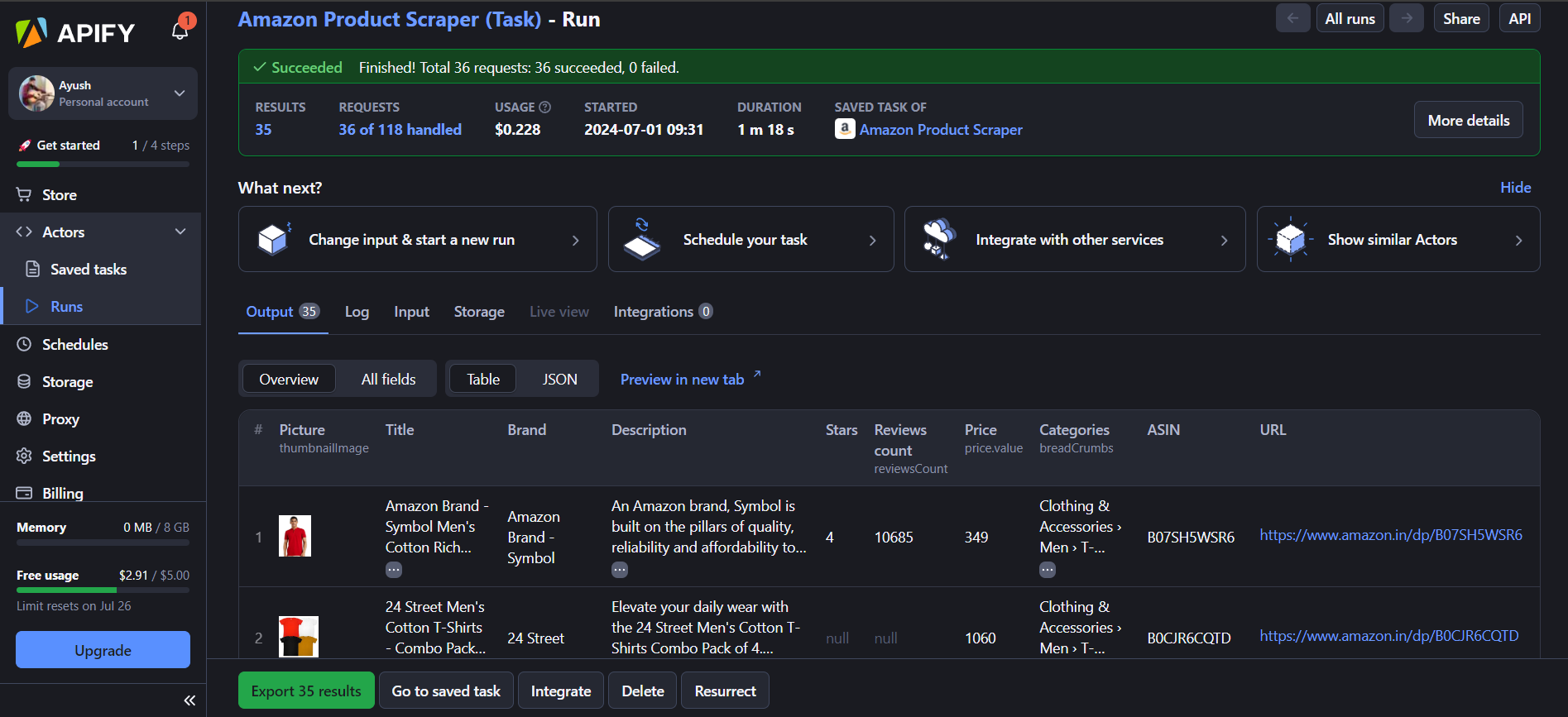Click the Memory usage bar
1568x717 pixels.
(103, 543)
